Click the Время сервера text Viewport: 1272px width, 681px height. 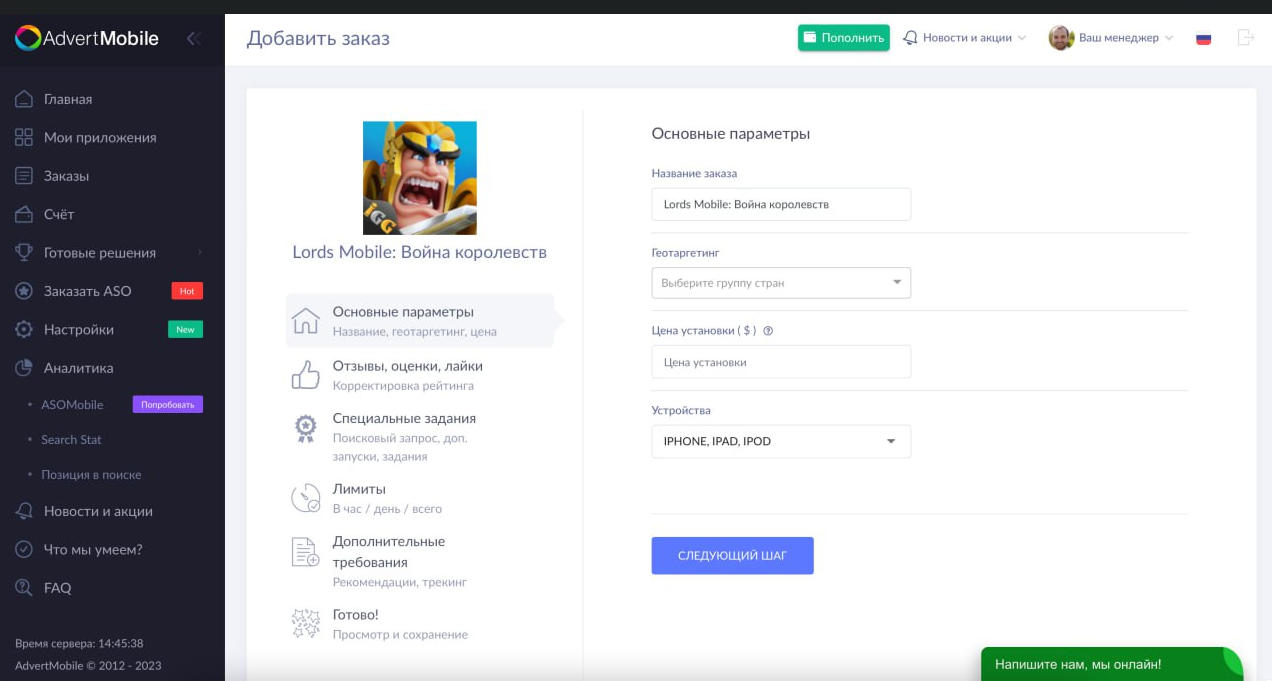[79, 644]
